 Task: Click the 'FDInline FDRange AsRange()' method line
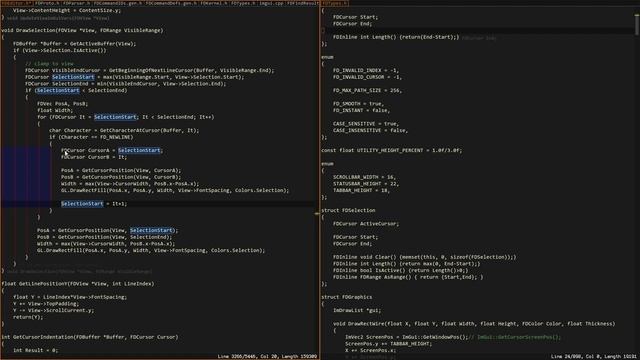408,277
